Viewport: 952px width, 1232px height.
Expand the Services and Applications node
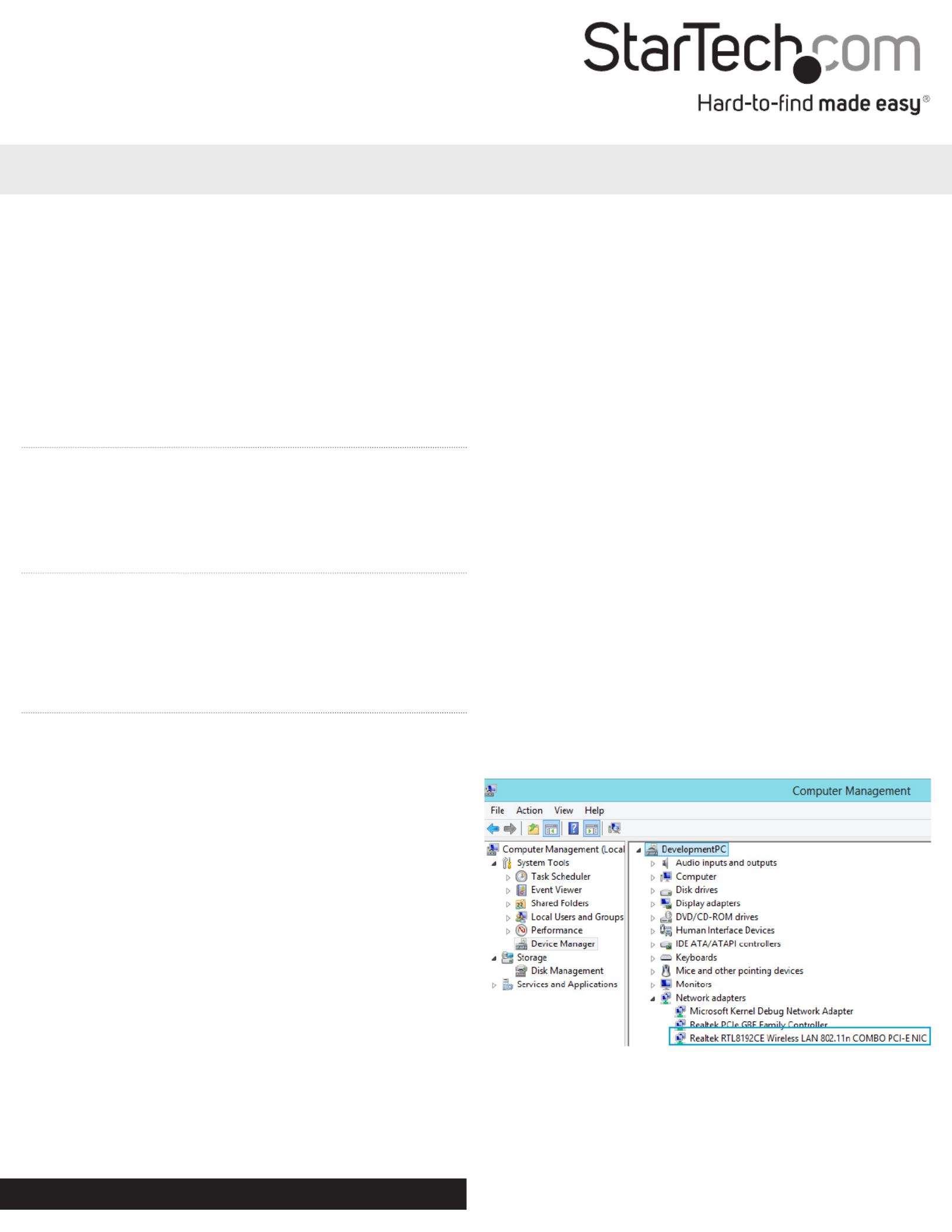click(494, 985)
